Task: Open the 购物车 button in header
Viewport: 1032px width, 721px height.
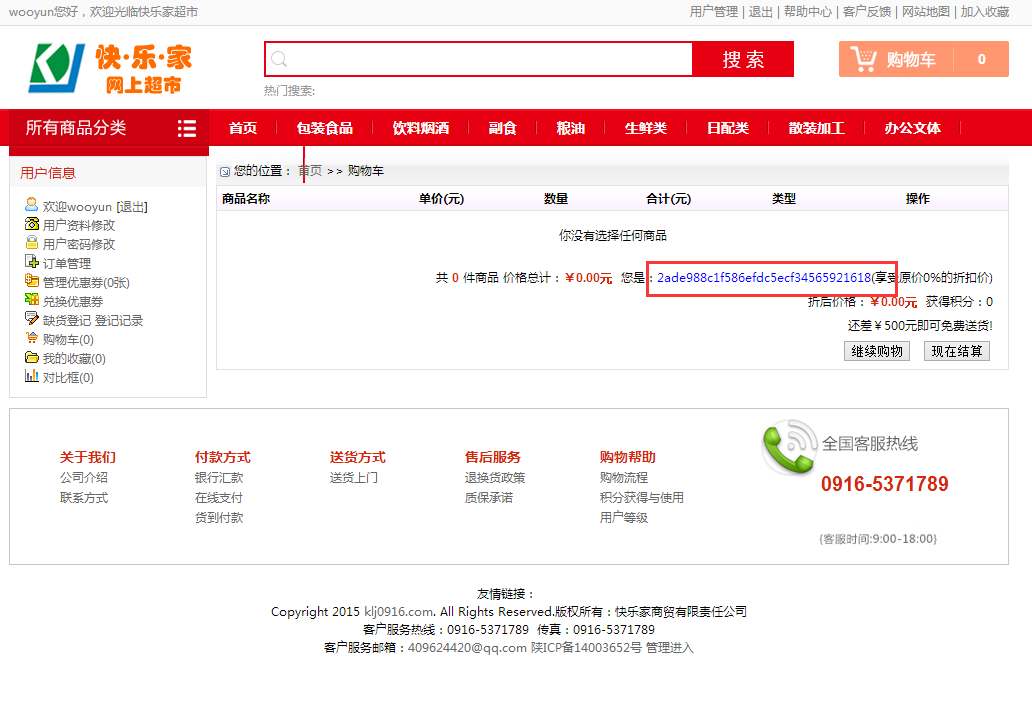Action: [923, 59]
